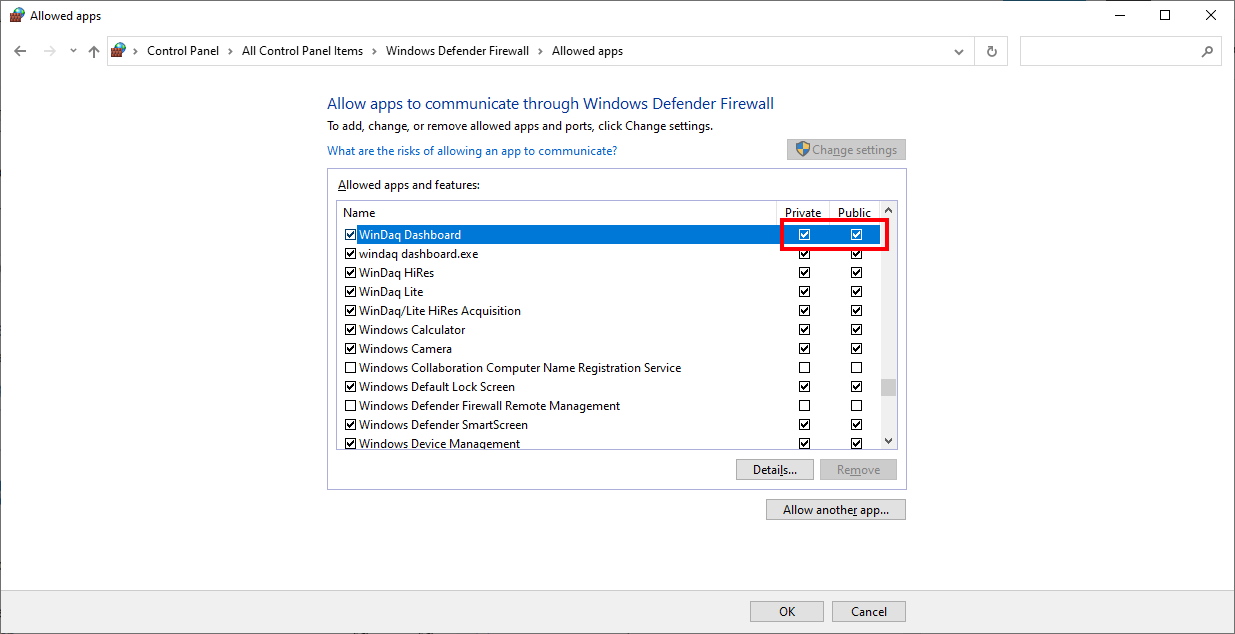Go to All Control Panel Items breadcrumb
Image resolution: width=1235 pixels, height=634 pixels.
click(x=302, y=51)
